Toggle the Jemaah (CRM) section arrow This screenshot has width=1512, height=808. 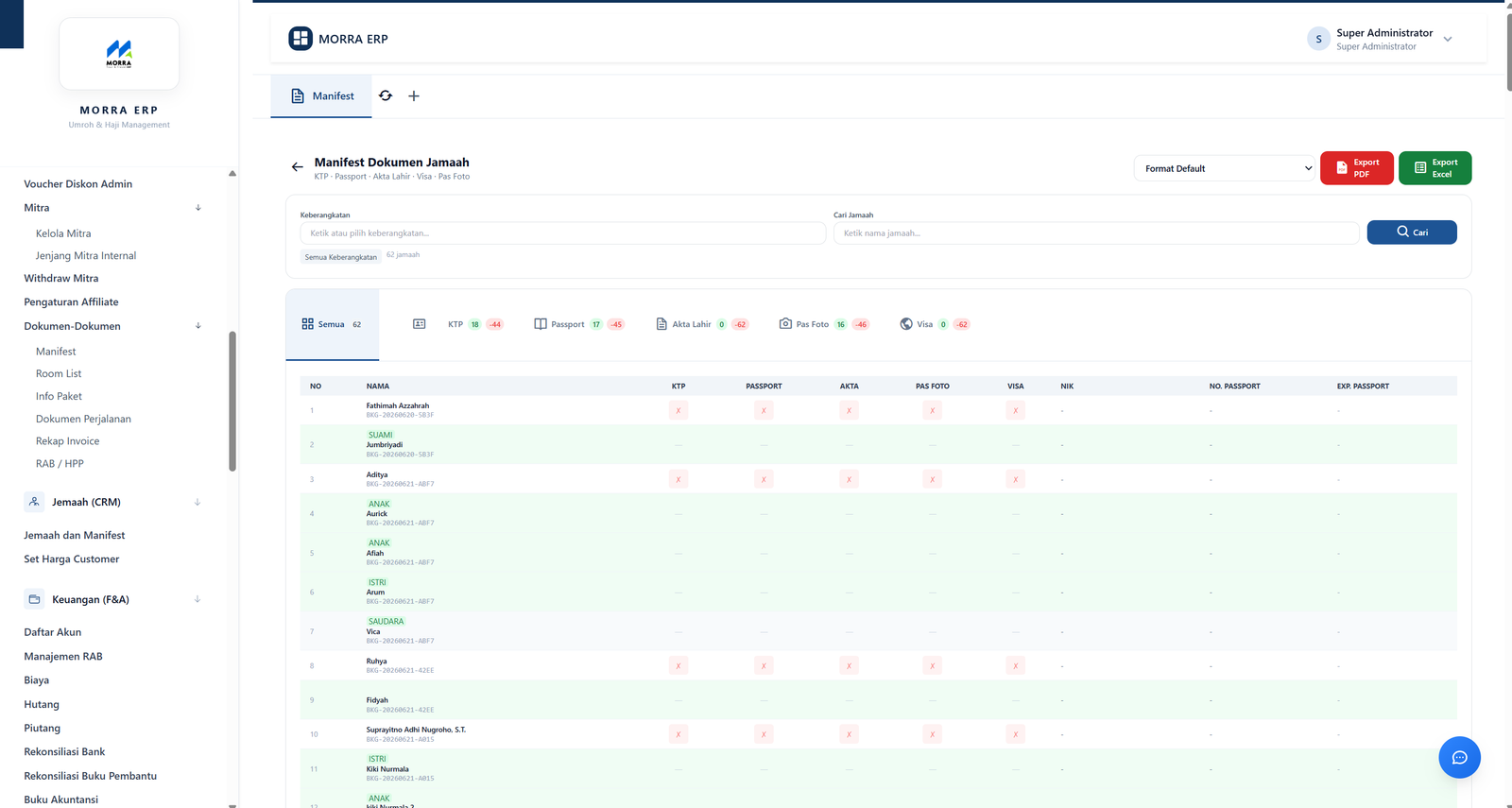point(198,502)
